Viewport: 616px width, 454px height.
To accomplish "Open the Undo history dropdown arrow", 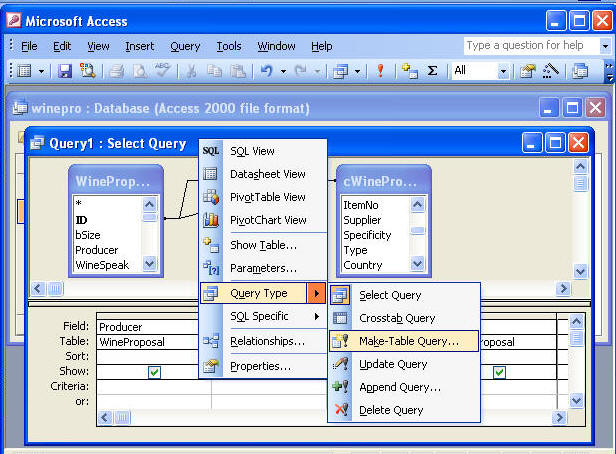I will (x=283, y=71).
